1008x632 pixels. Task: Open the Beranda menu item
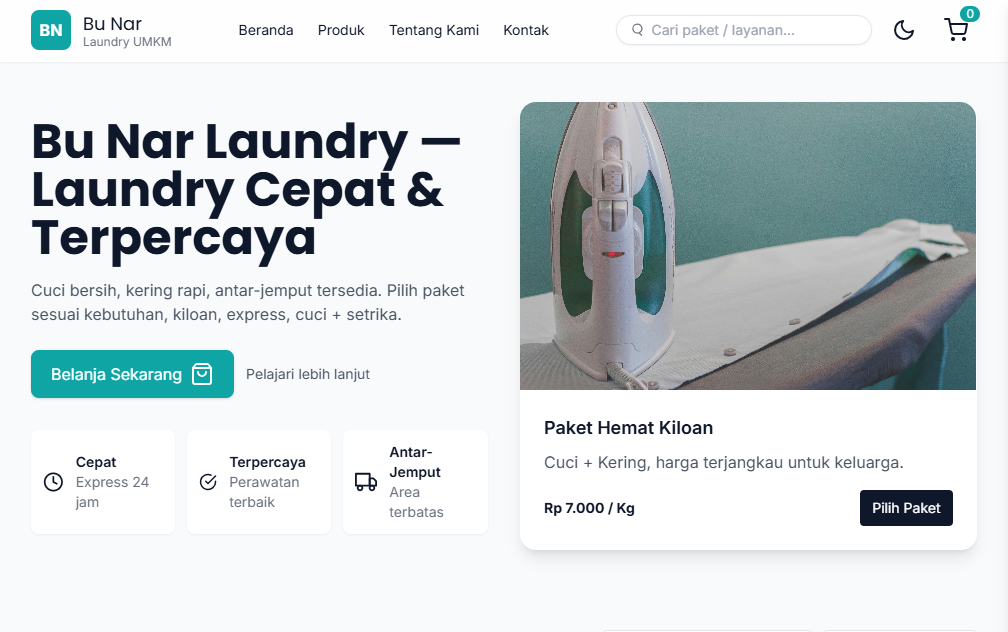(x=266, y=30)
